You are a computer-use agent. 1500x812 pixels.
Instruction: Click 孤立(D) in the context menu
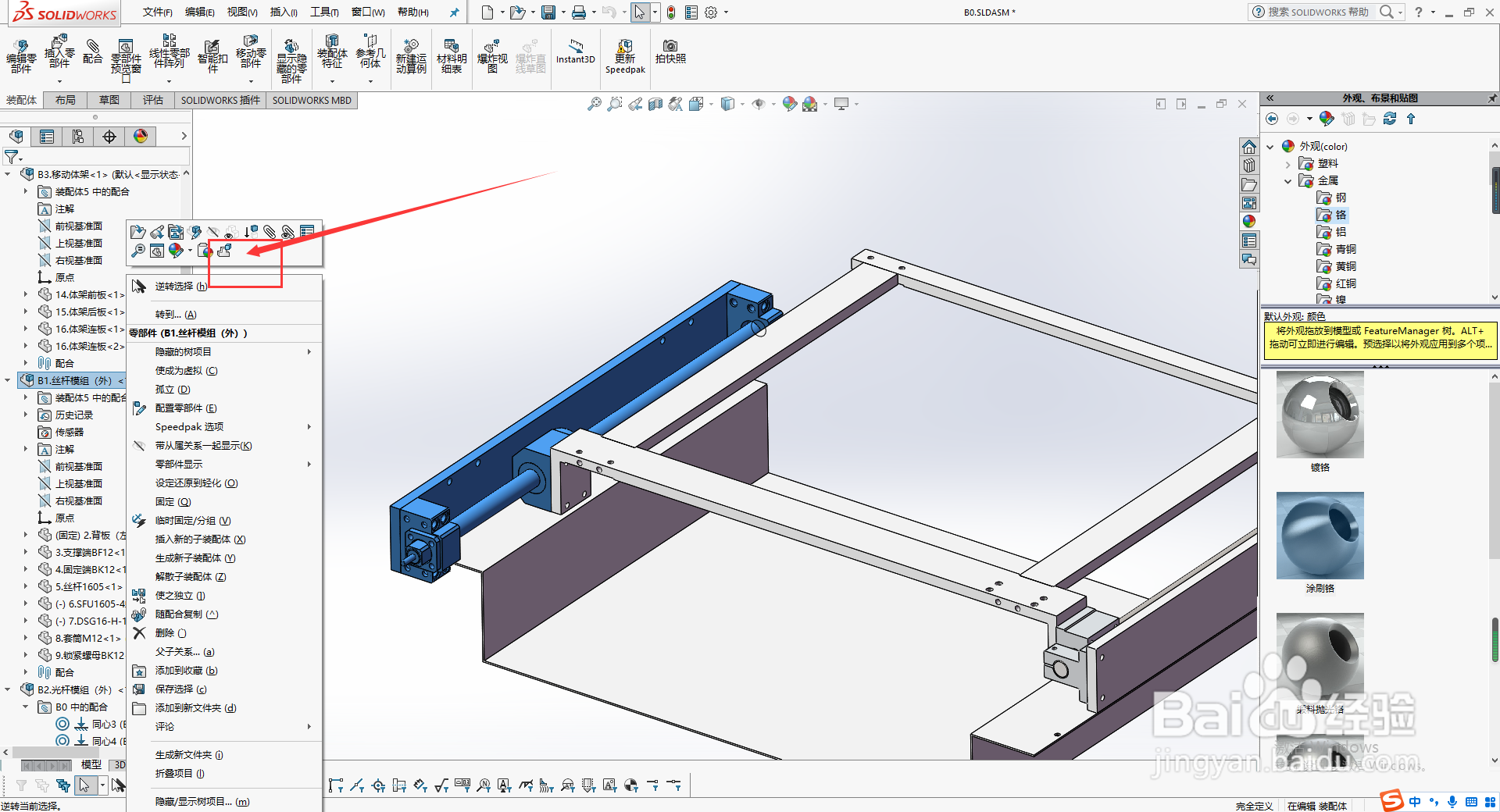click(173, 389)
